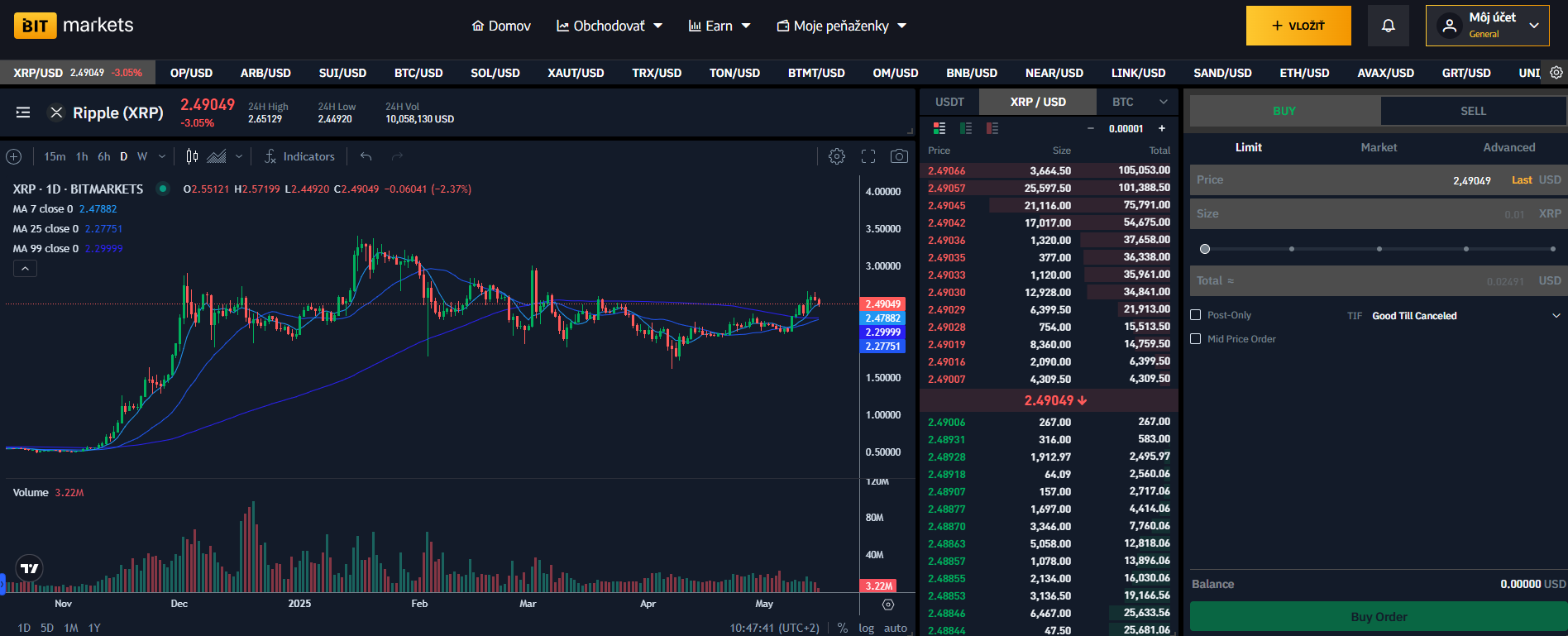Open the Môj účet account dropdown

pyautogui.click(x=1488, y=26)
